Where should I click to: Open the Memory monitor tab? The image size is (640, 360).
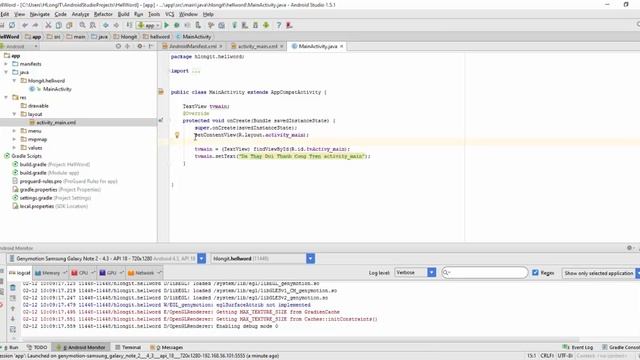[51, 273]
